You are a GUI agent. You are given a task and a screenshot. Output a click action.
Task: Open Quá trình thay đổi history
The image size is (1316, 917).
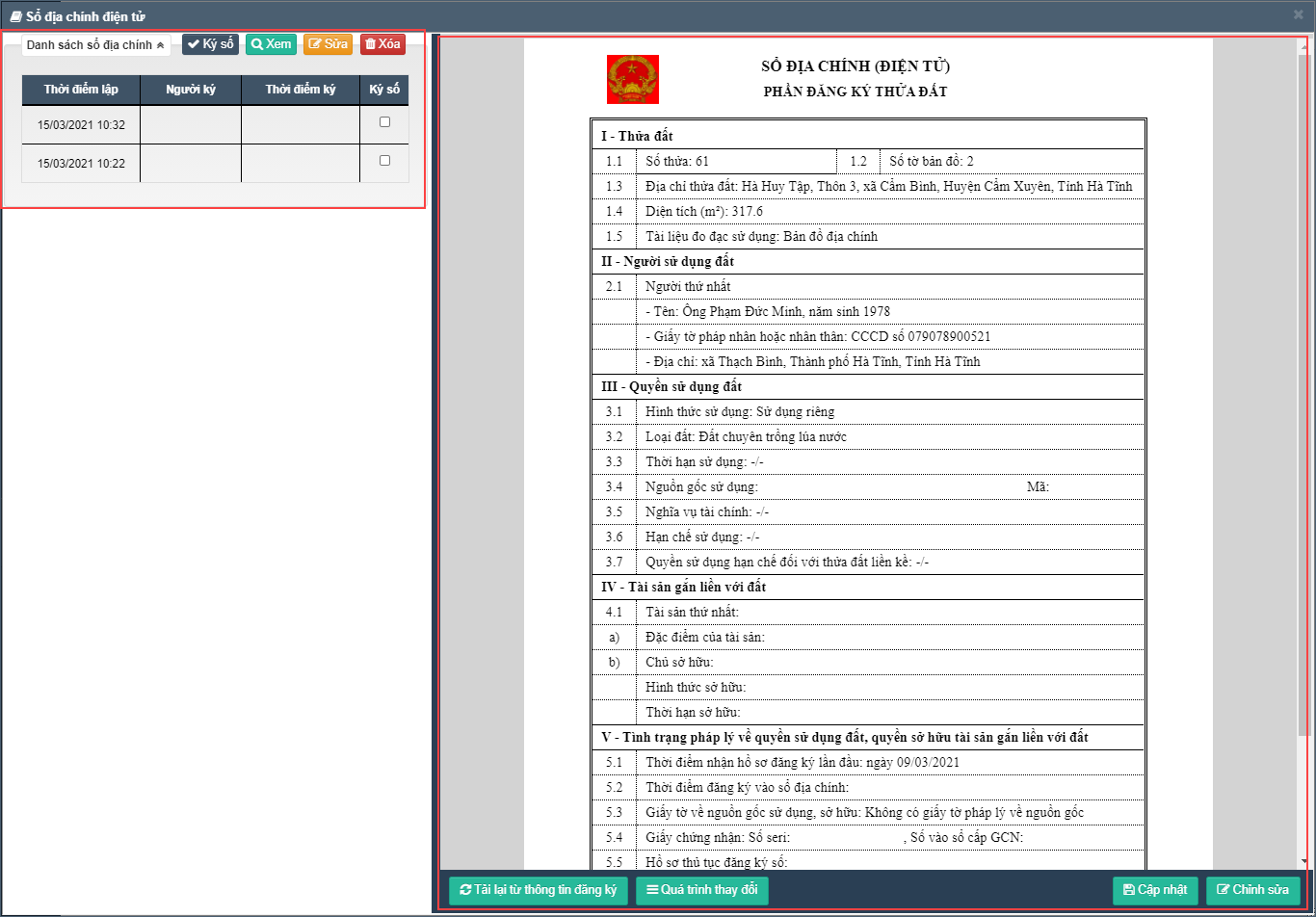[x=701, y=890]
